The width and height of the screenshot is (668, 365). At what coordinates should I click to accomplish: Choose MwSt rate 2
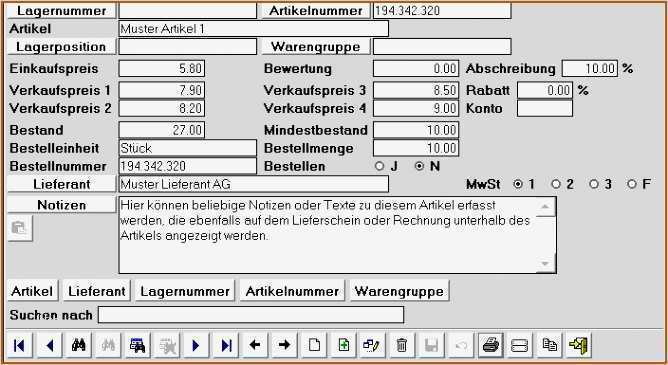pos(556,184)
